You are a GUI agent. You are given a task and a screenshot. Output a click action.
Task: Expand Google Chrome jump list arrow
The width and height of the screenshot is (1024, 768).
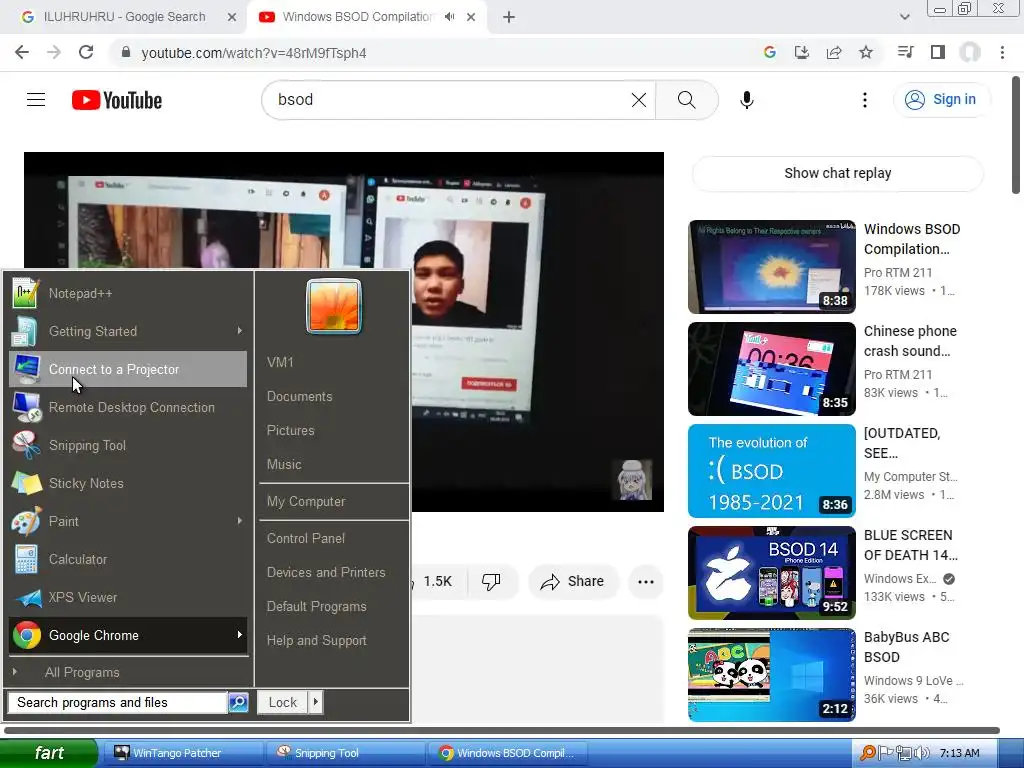tap(240, 635)
